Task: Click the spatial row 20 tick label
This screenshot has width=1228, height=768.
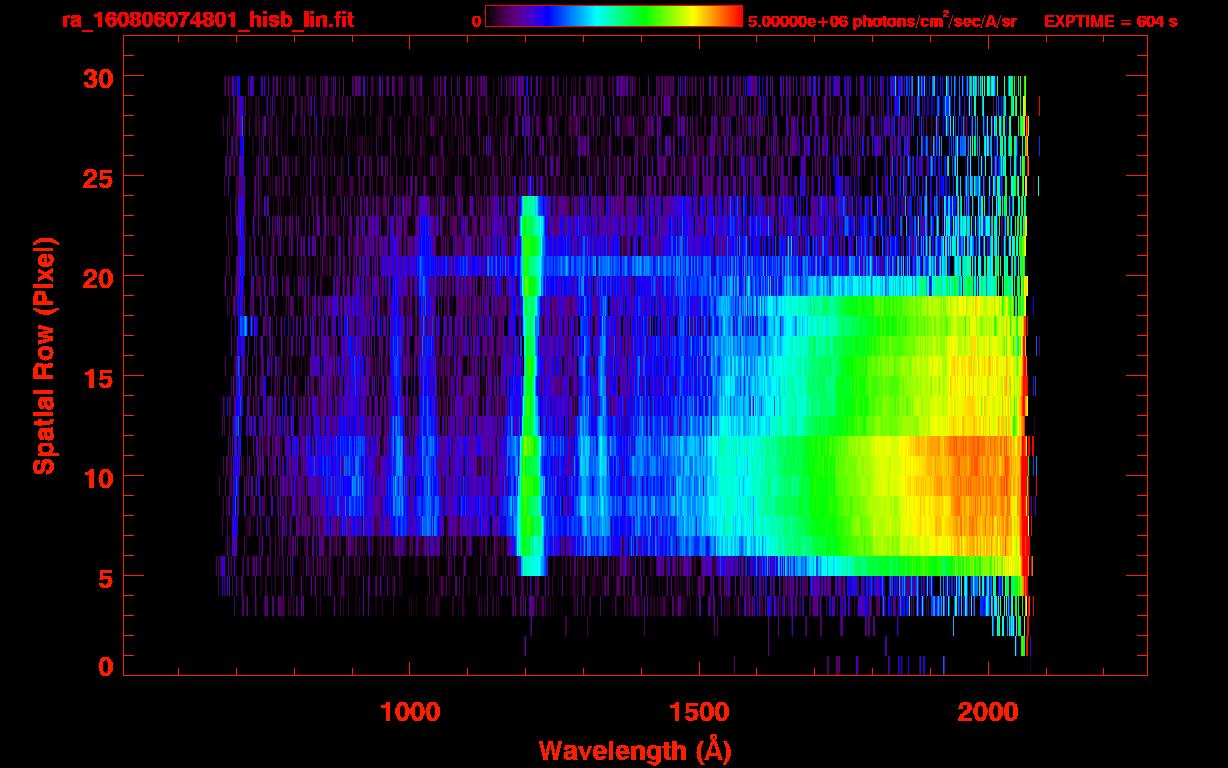Action: [x=97, y=277]
